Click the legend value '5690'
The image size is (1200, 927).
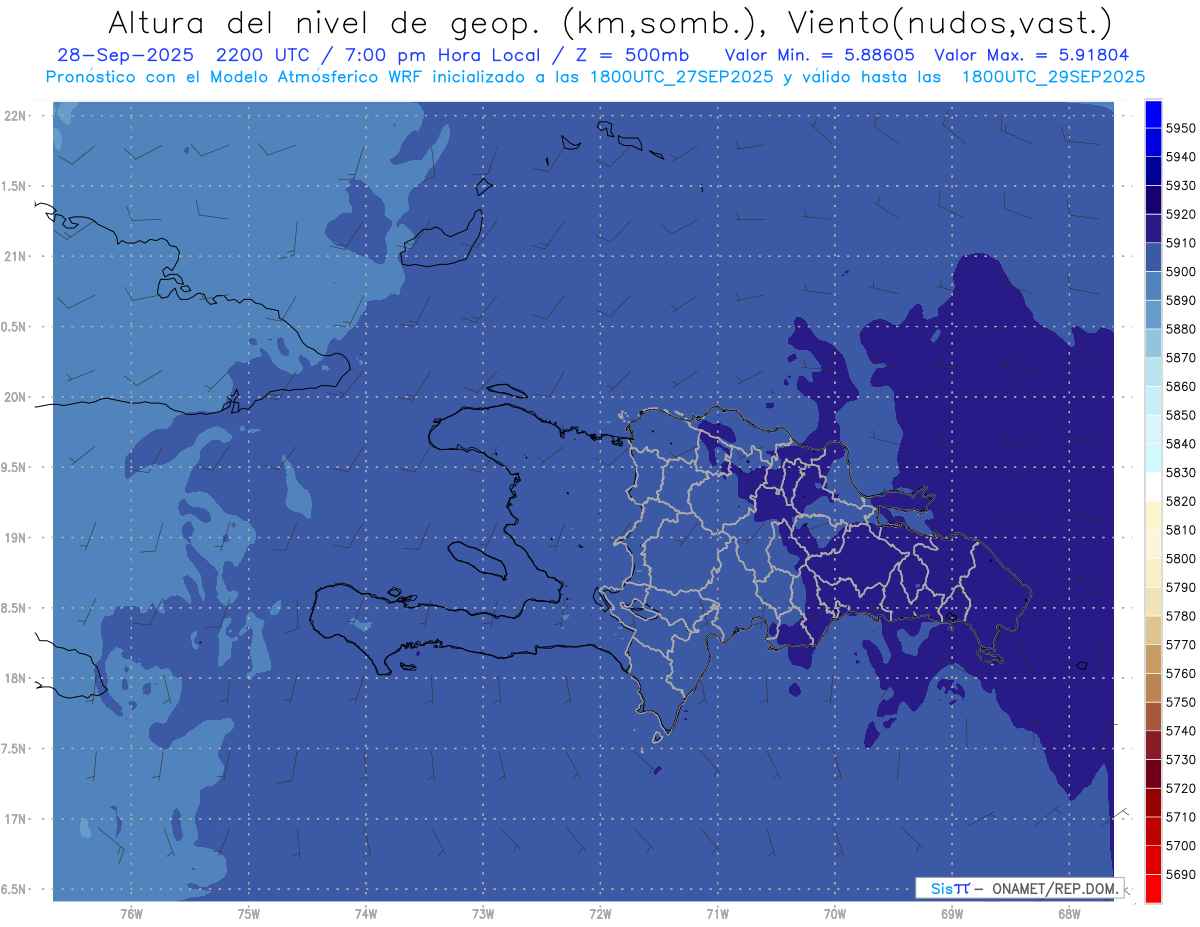coord(1181,874)
